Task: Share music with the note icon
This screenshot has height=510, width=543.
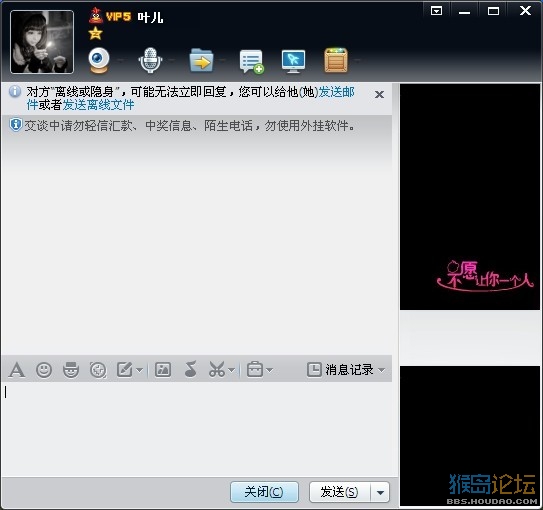Action: pyautogui.click(x=190, y=369)
